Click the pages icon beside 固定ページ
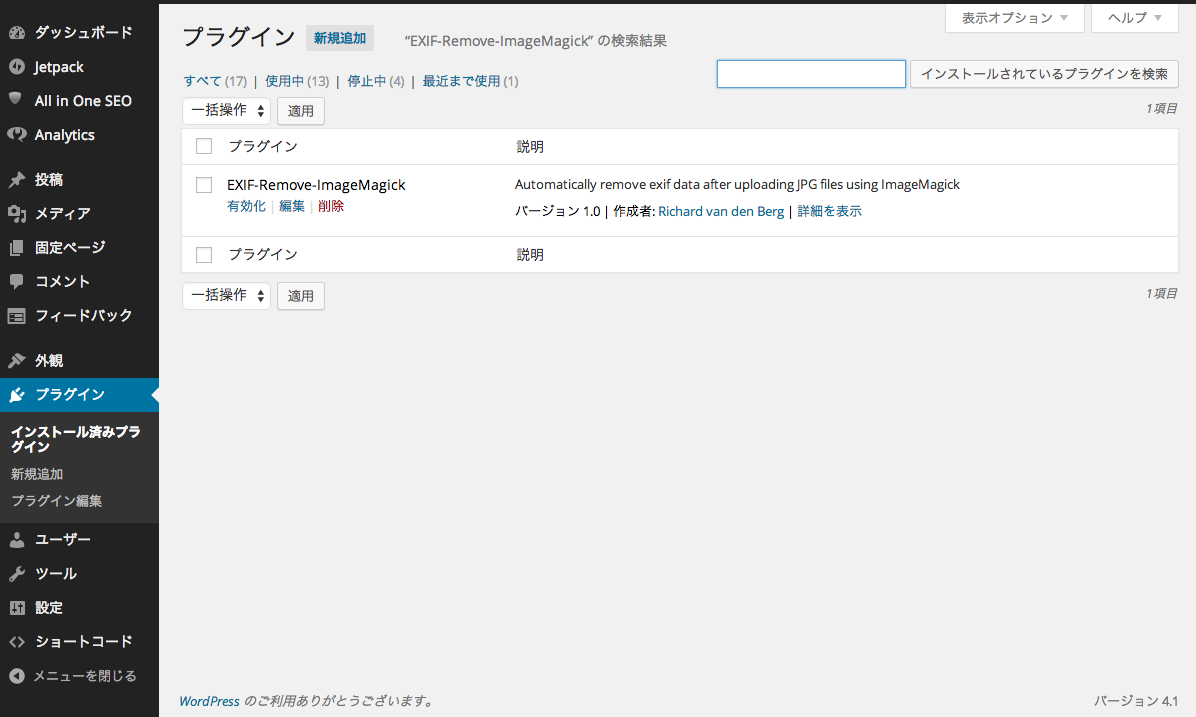Viewport: 1196px width, 717px height. point(17,248)
